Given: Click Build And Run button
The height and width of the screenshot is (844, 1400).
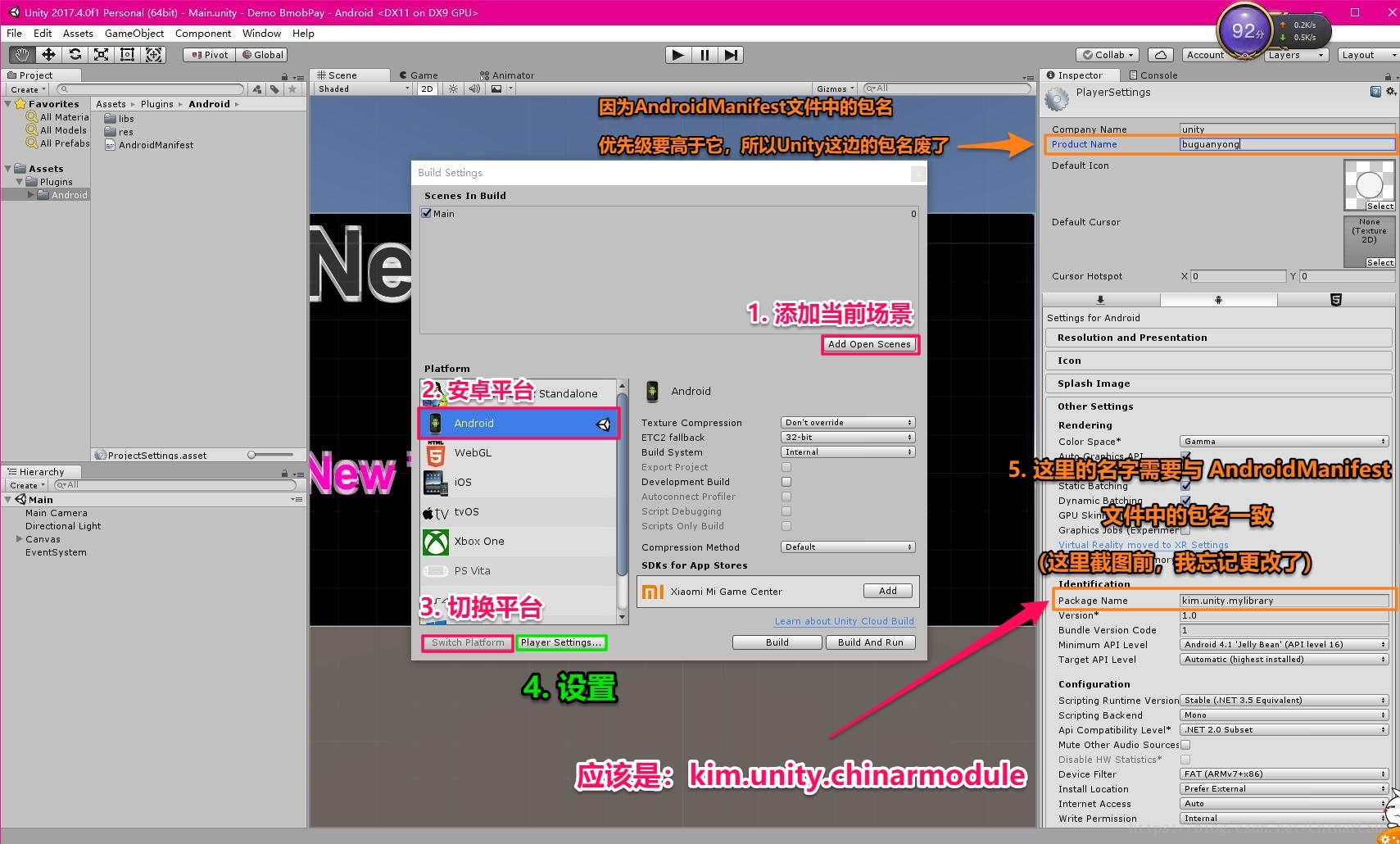Looking at the screenshot, I should pos(870,642).
